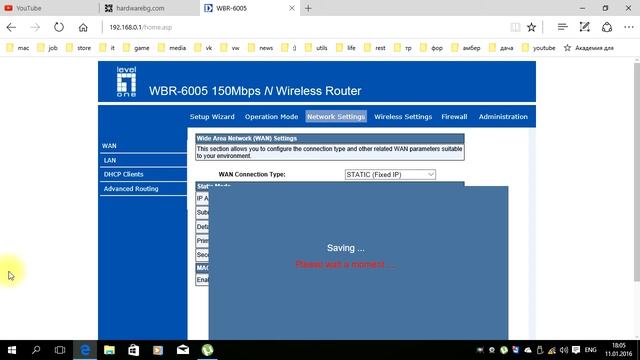Open the media bookmarks folder
Screen dimensions: 640x360
[172, 48]
